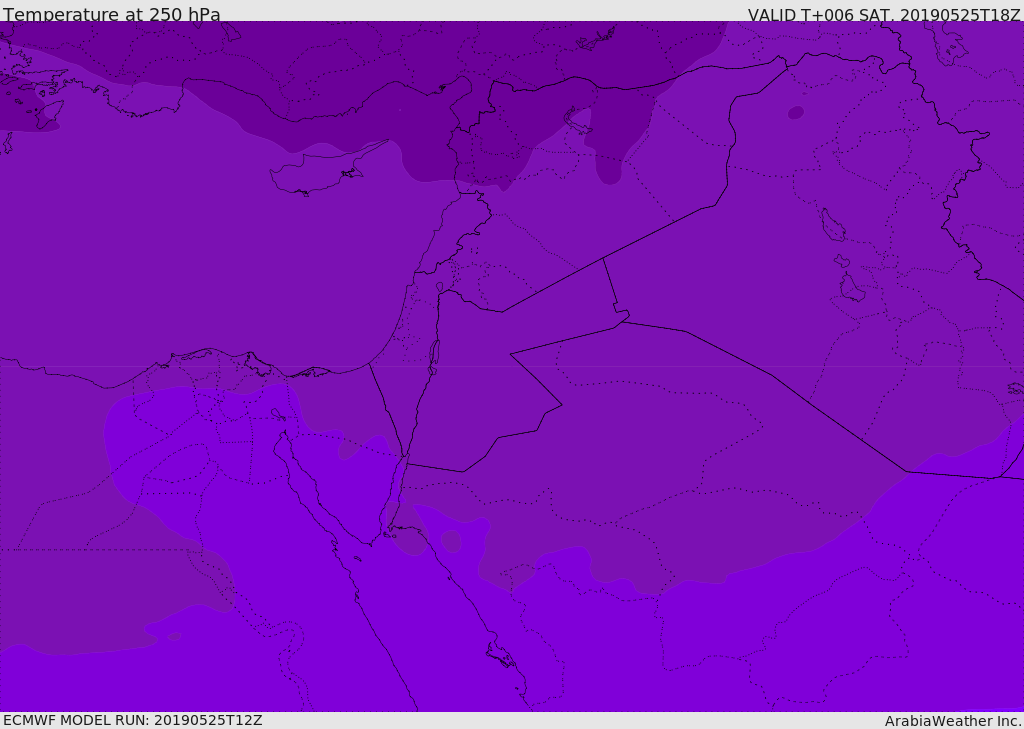Screen dimensions: 1024x729
Task: Click the 'VALID T+006 SAT. 20190525T18Z' label
Action: (884, 14)
